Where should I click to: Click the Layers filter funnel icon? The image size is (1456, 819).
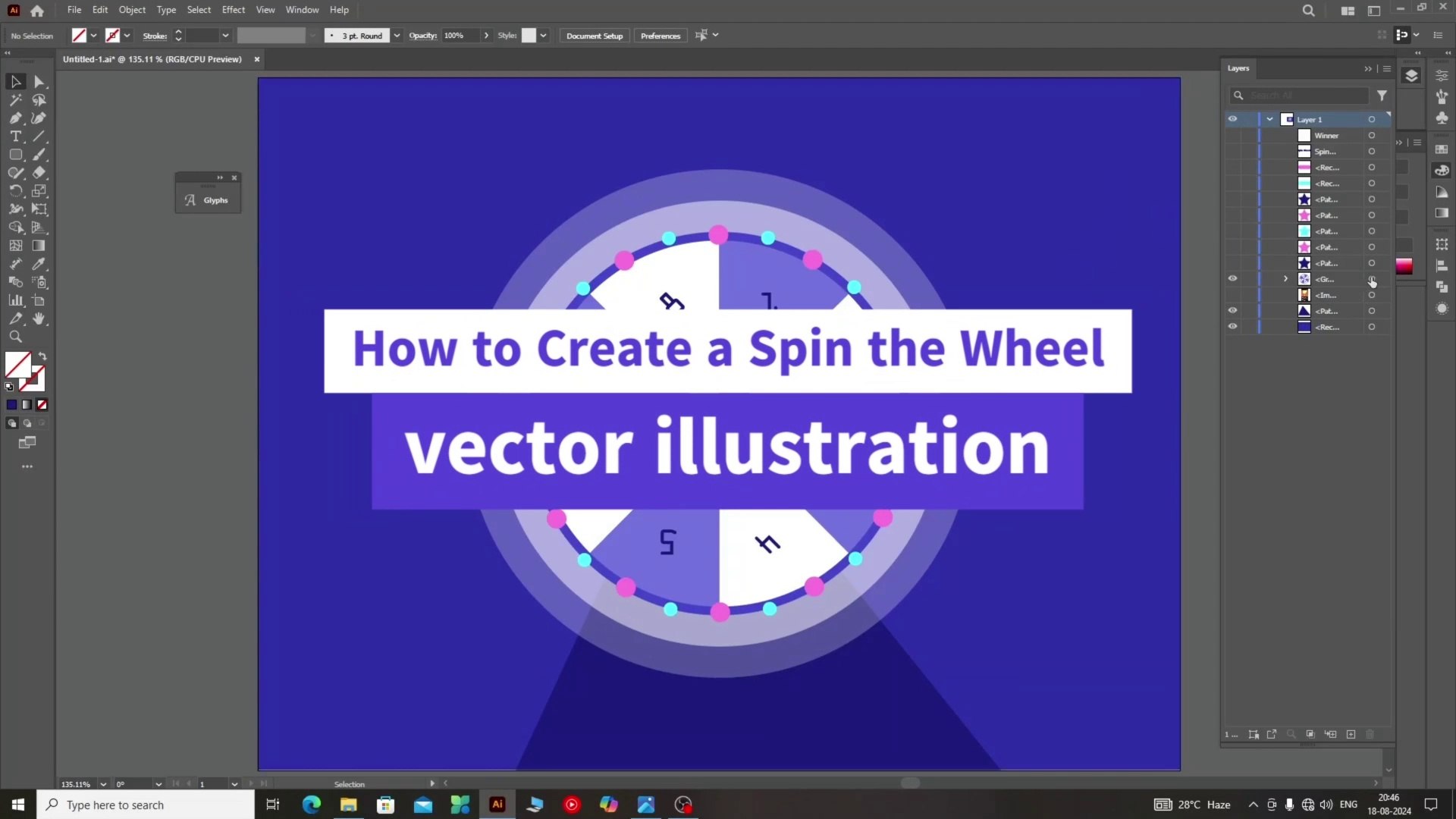(1382, 96)
